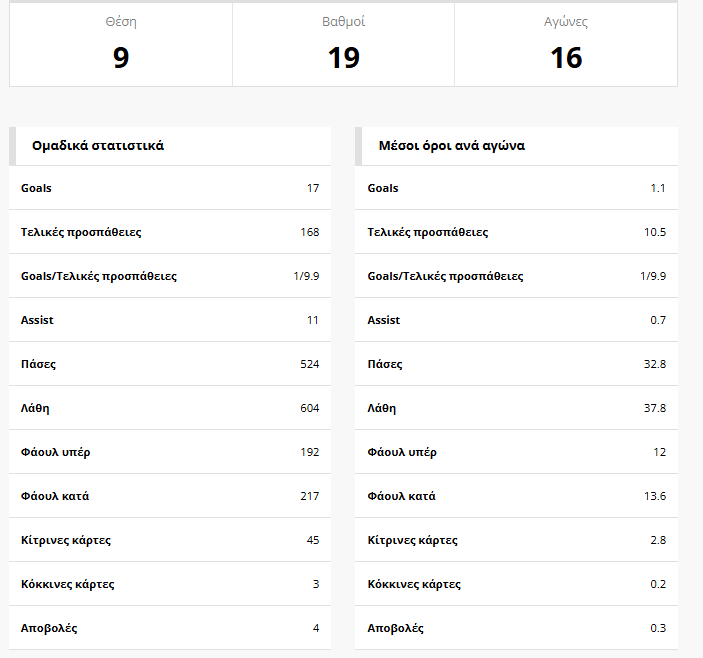Click the Φάουλ υπέρ value 192
The width and height of the screenshot is (703, 658).
click(x=310, y=452)
